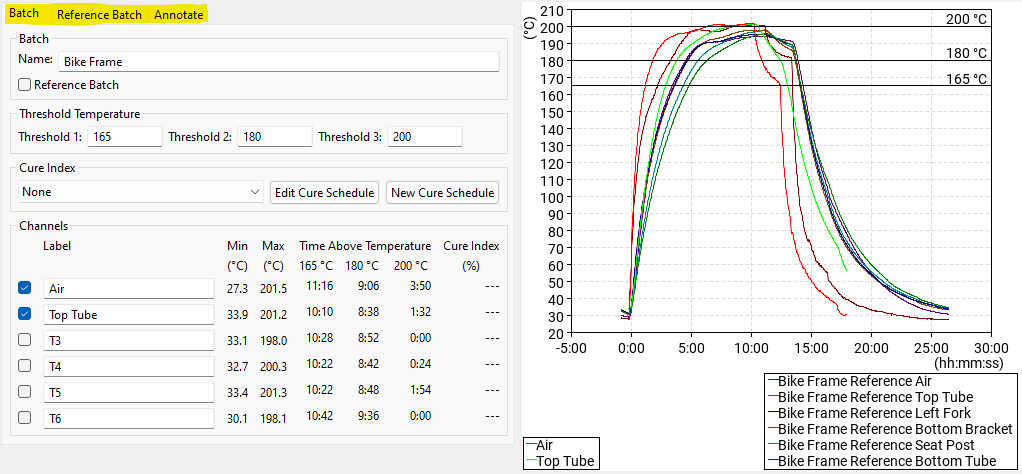Click the T5 channel label field
Screen dimensions: 1022x474
click(128, 392)
